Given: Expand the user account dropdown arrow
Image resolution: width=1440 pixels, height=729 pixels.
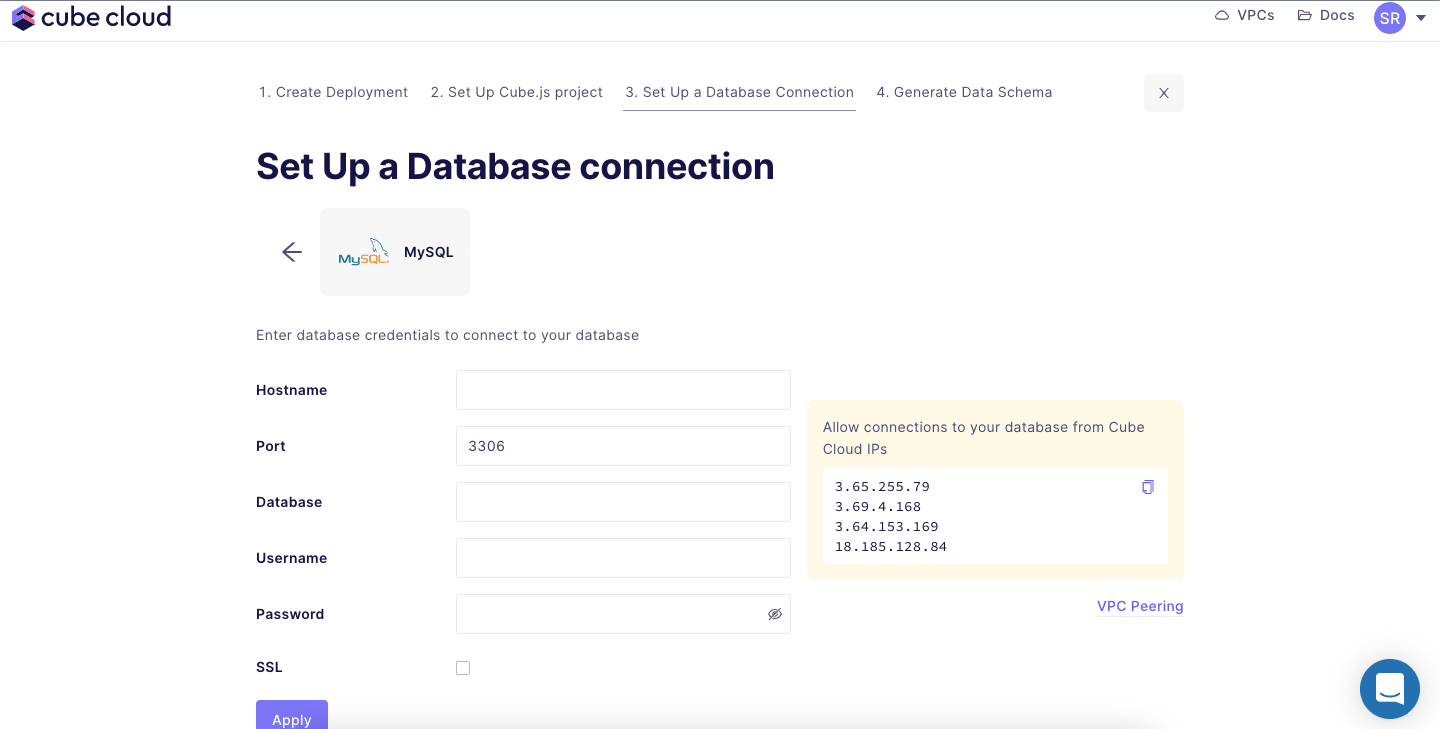Looking at the screenshot, I should tap(1421, 18).
